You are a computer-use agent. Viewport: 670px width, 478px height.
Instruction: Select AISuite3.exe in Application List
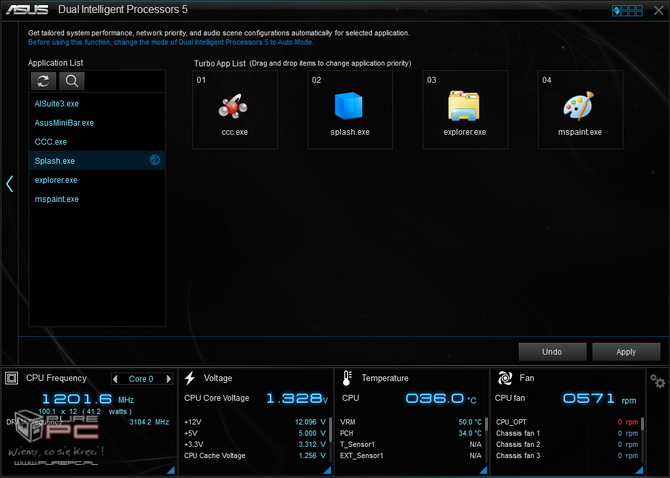coord(97,104)
